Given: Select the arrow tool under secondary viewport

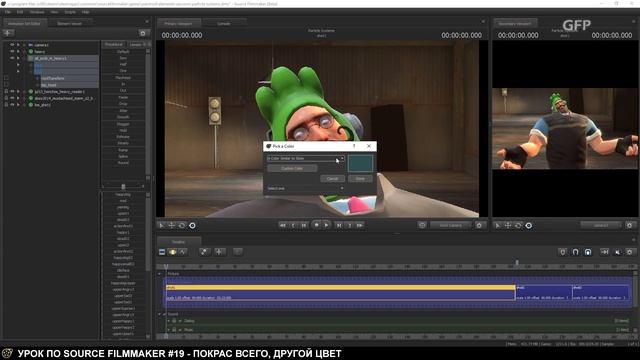Looking at the screenshot, I should coord(498,225).
